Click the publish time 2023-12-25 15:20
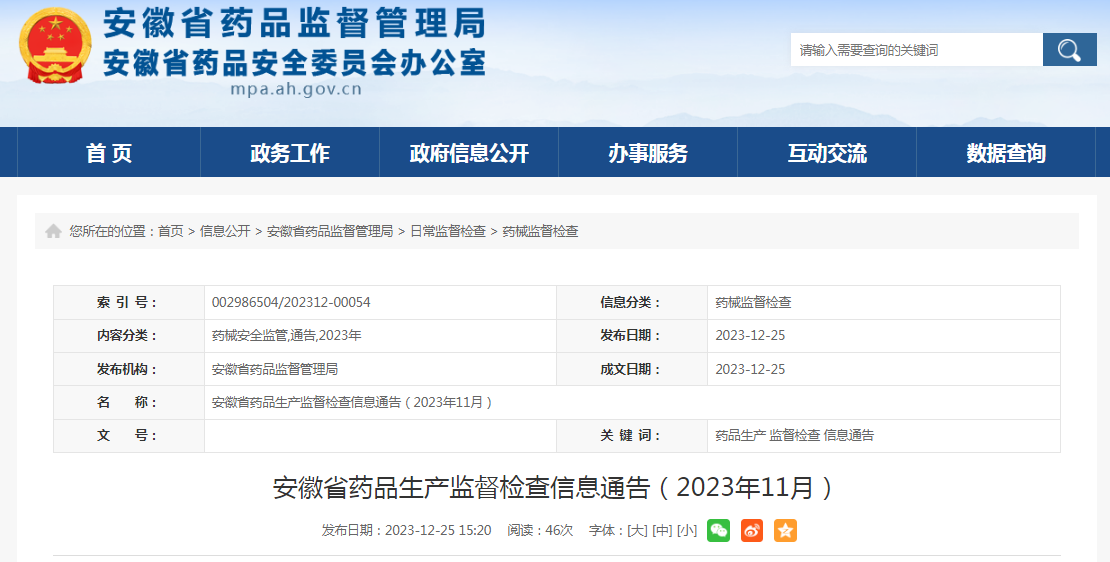 (437, 530)
